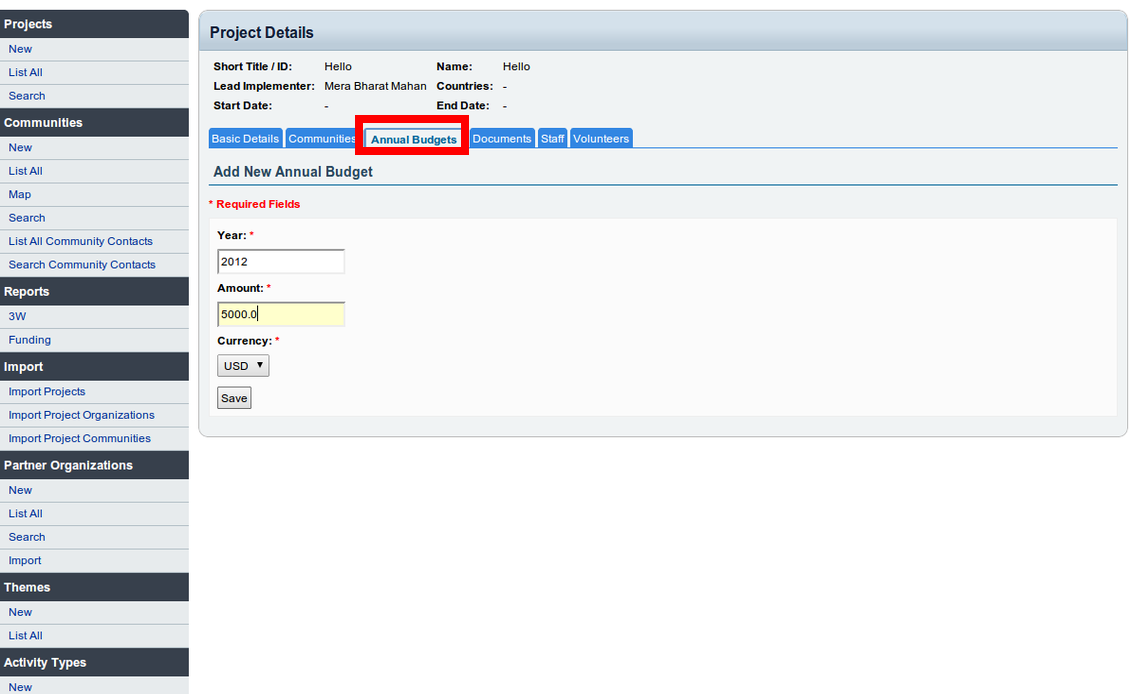1131x694 pixels.
Task: Switch to the Documents tab
Action: [x=501, y=139]
